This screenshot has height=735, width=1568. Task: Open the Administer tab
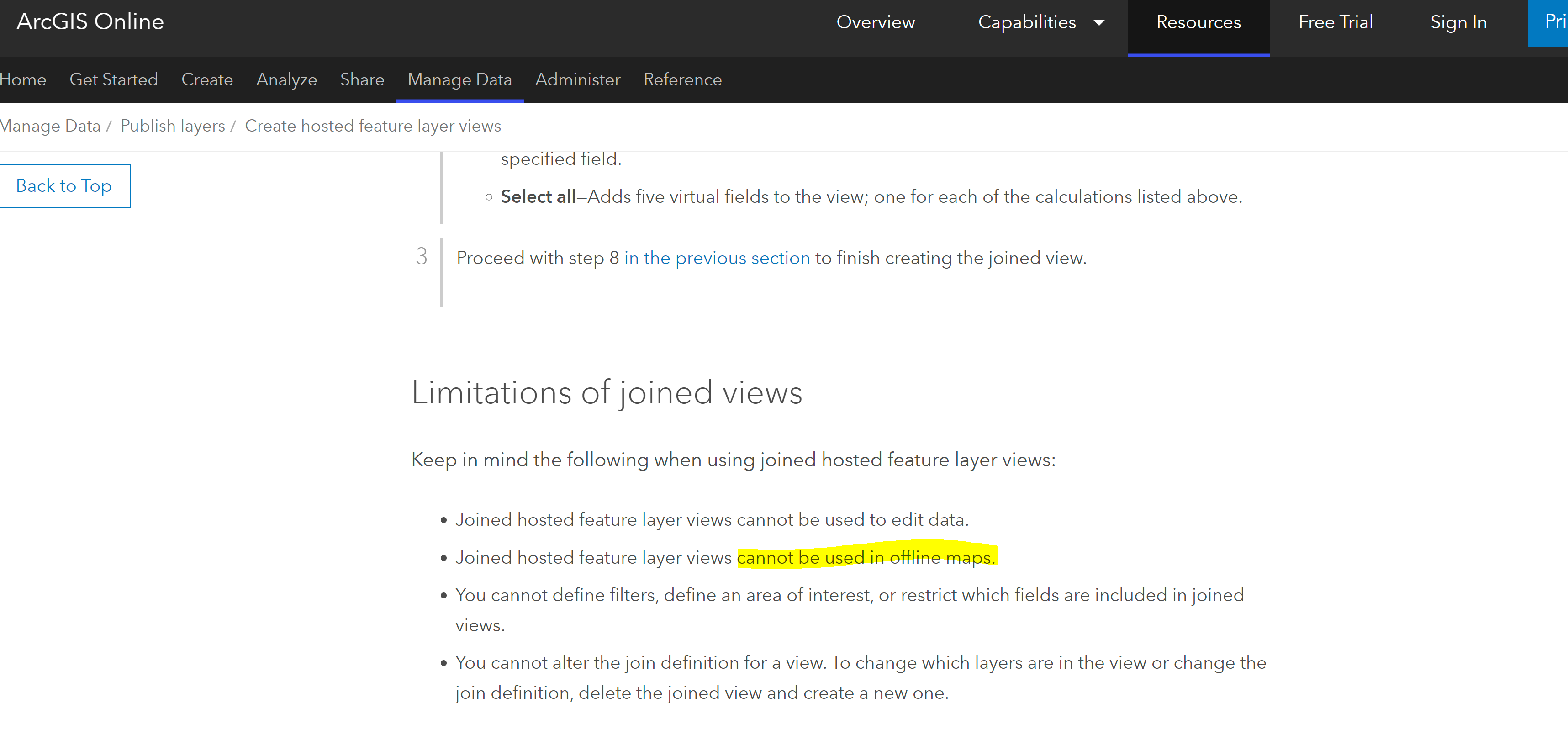[x=578, y=80]
